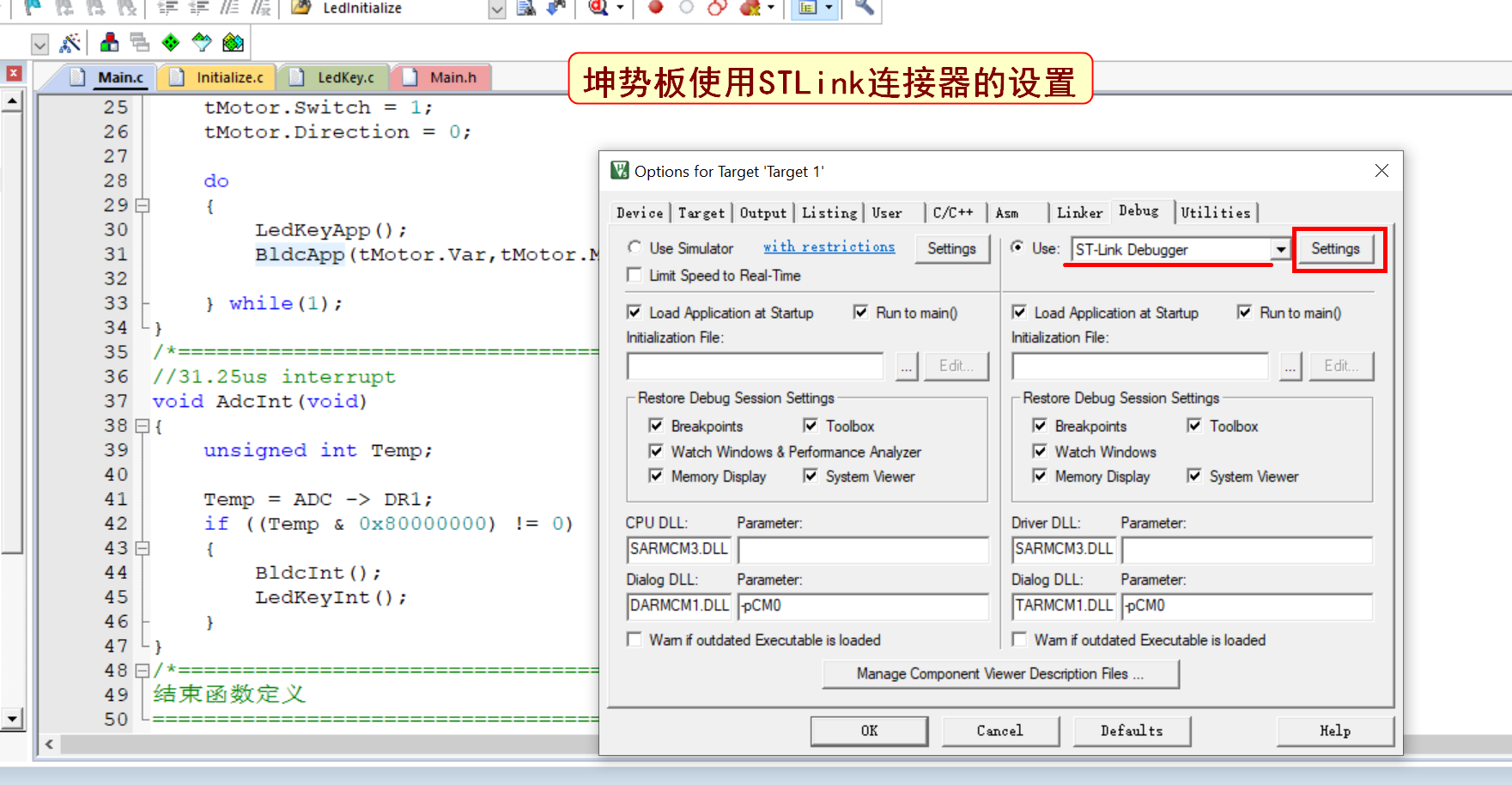Insert a breakpoint with the red circle icon
This screenshot has height=785, width=1512.
pyautogui.click(x=656, y=8)
